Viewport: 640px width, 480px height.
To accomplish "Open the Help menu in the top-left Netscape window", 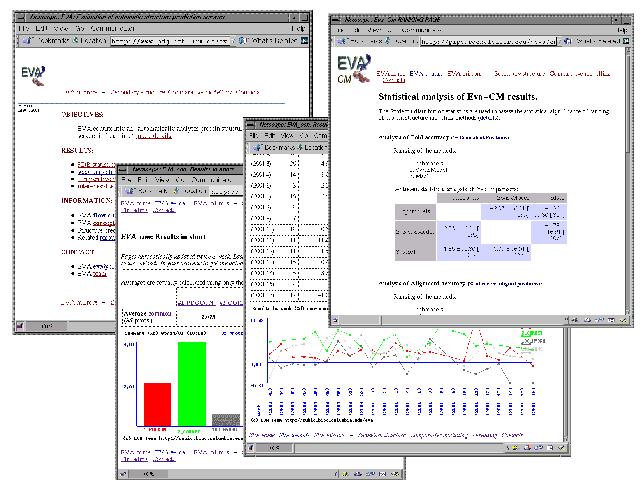I will point(299,29).
